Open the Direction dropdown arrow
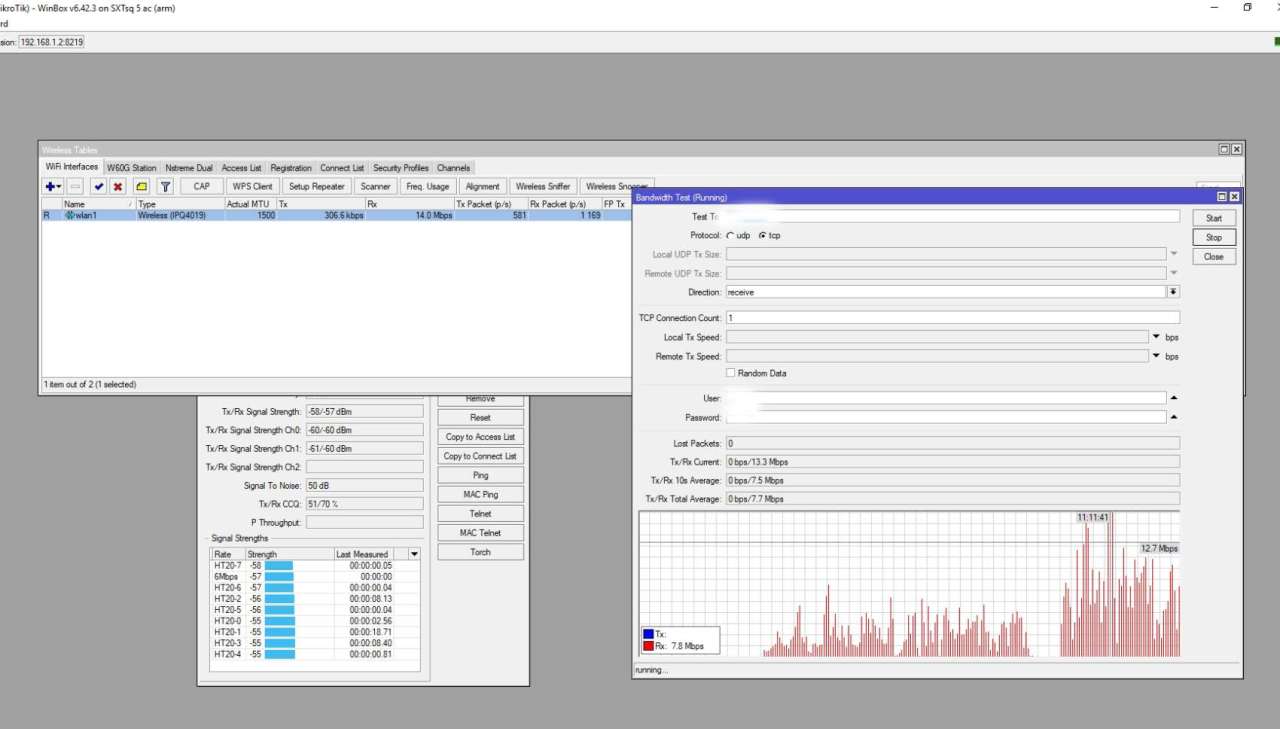 click(1173, 292)
